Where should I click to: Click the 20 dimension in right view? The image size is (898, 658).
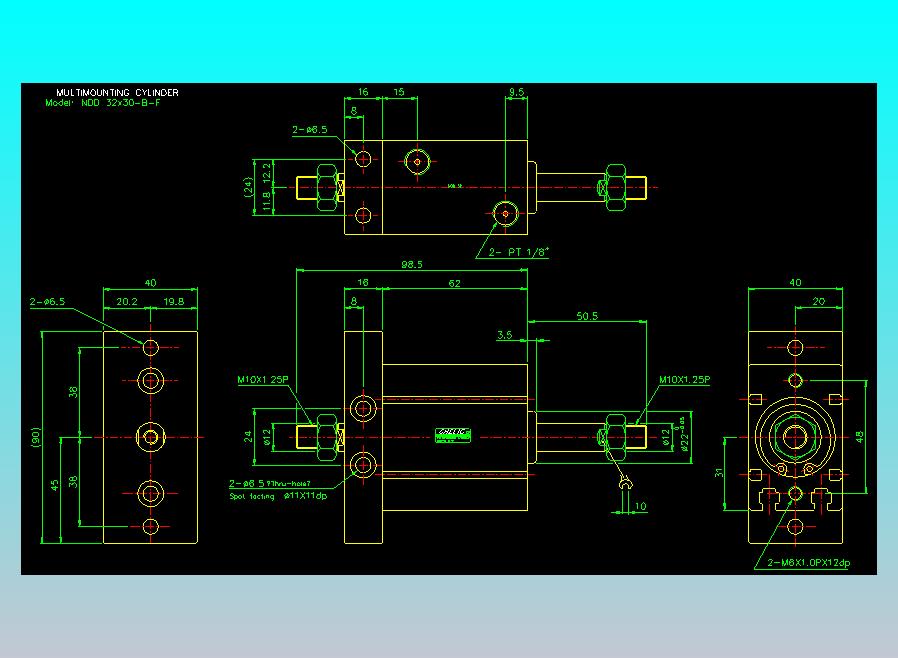[x=818, y=302]
